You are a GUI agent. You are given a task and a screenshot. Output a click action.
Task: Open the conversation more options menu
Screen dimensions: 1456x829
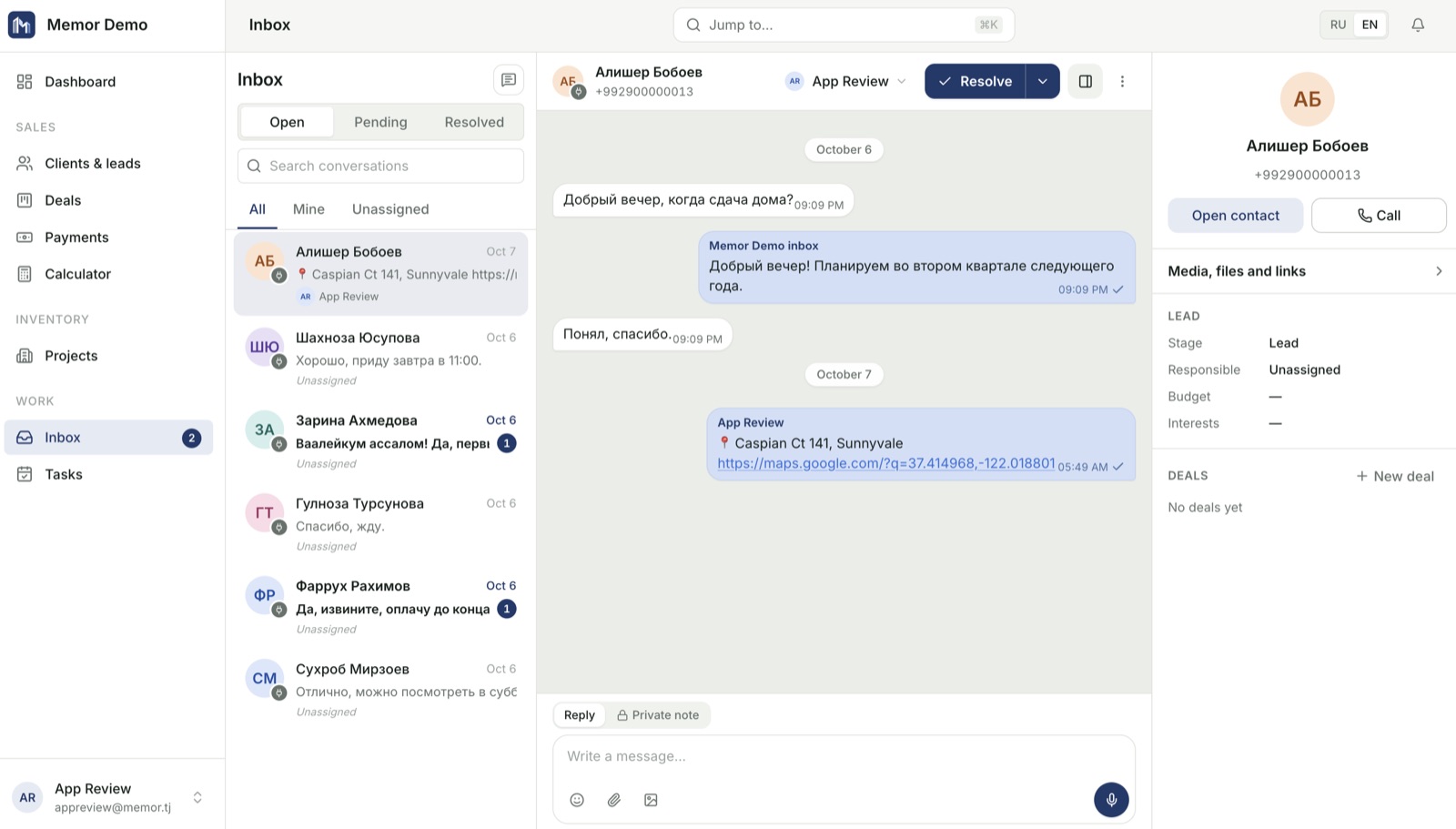pyautogui.click(x=1122, y=81)
